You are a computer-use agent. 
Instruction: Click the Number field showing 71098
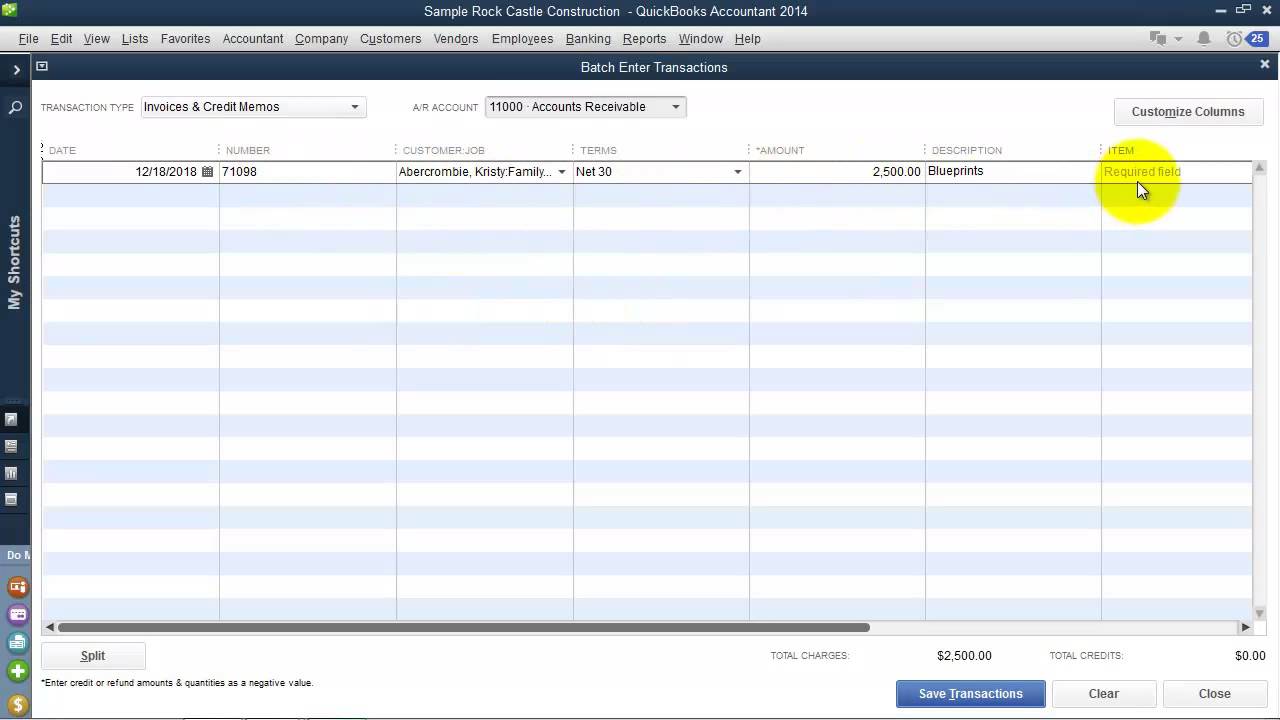point(308,172)
